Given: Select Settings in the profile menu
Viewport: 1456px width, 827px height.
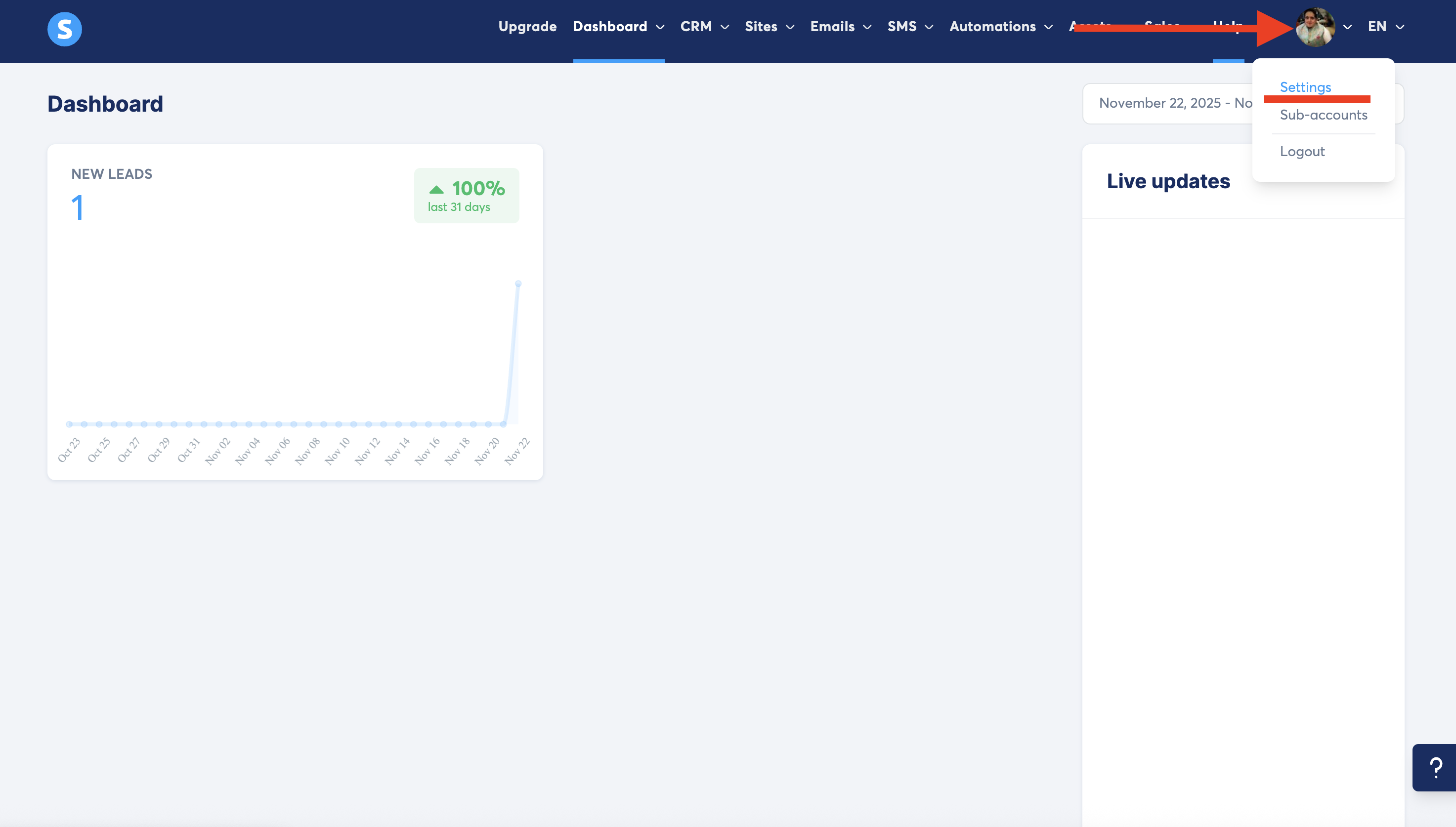Looking at the screenshot, I should point(1305,87).
